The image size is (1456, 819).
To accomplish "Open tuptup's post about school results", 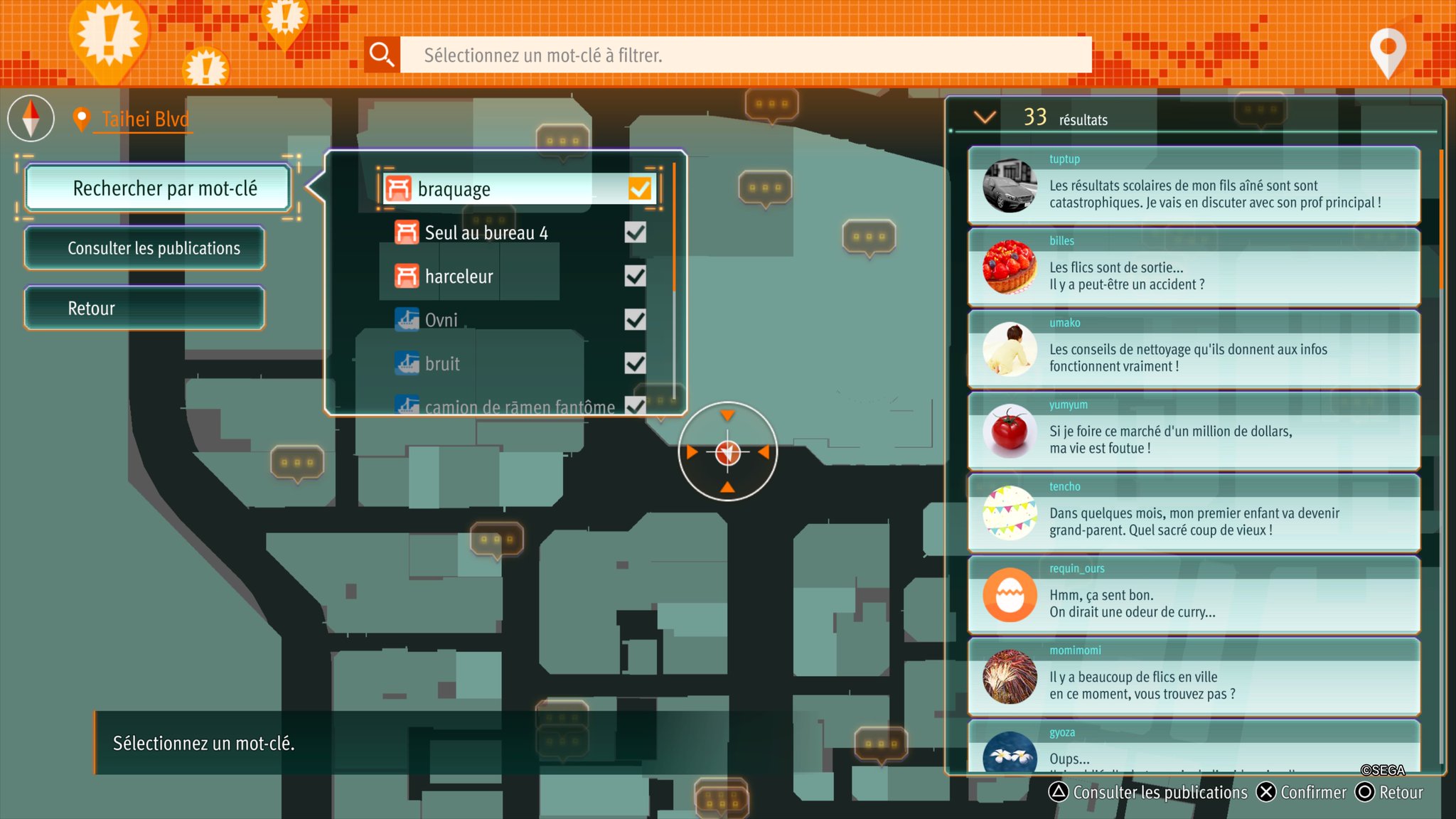I will 1194,186.
